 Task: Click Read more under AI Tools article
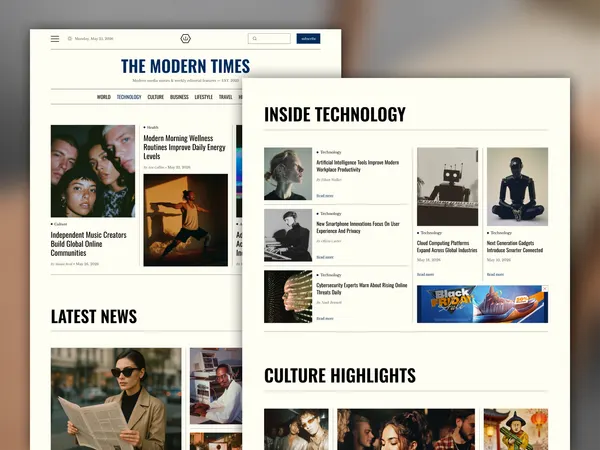[325, 196]
